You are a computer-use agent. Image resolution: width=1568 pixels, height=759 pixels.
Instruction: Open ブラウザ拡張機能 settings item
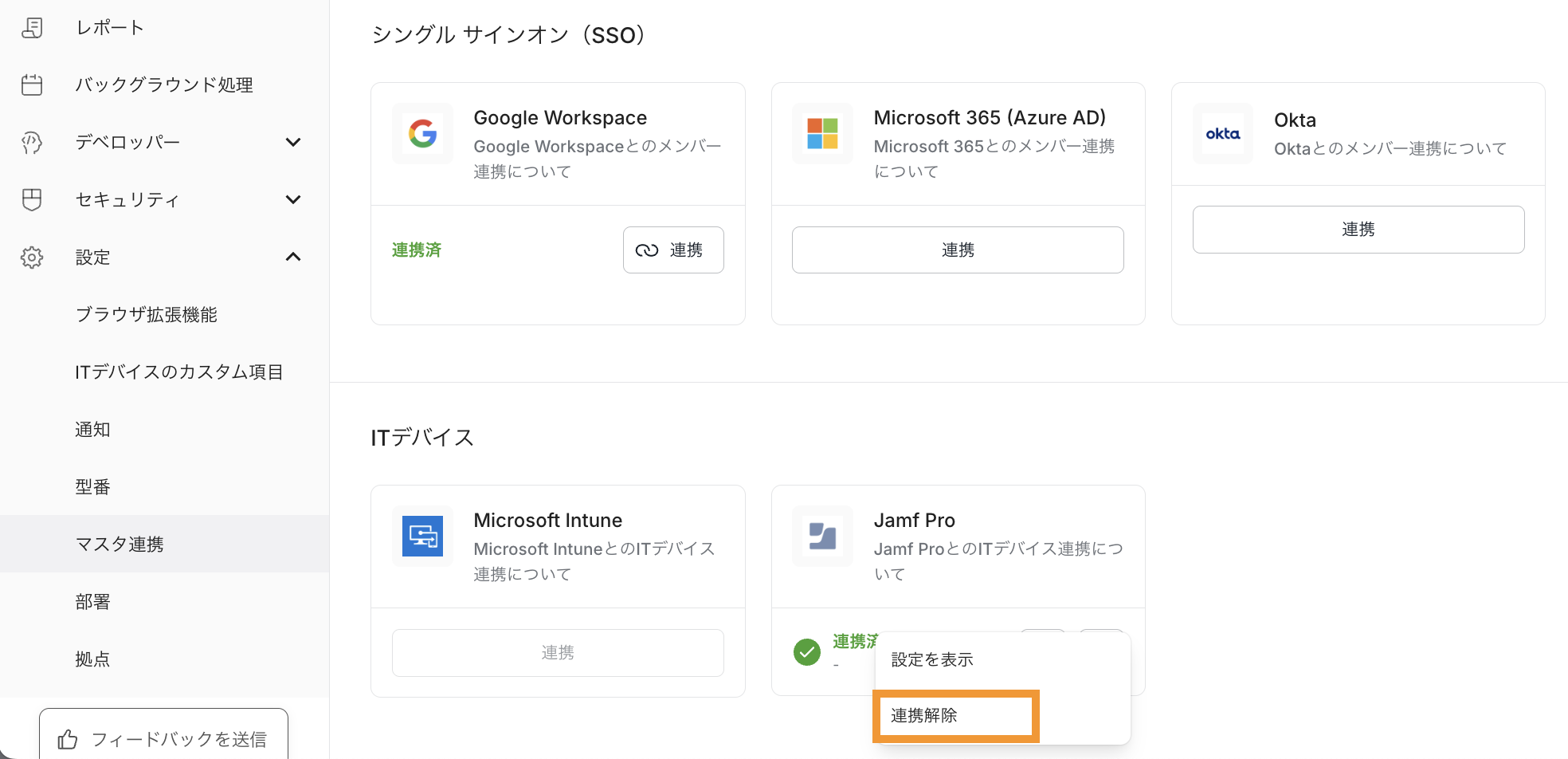coord(146,315)
